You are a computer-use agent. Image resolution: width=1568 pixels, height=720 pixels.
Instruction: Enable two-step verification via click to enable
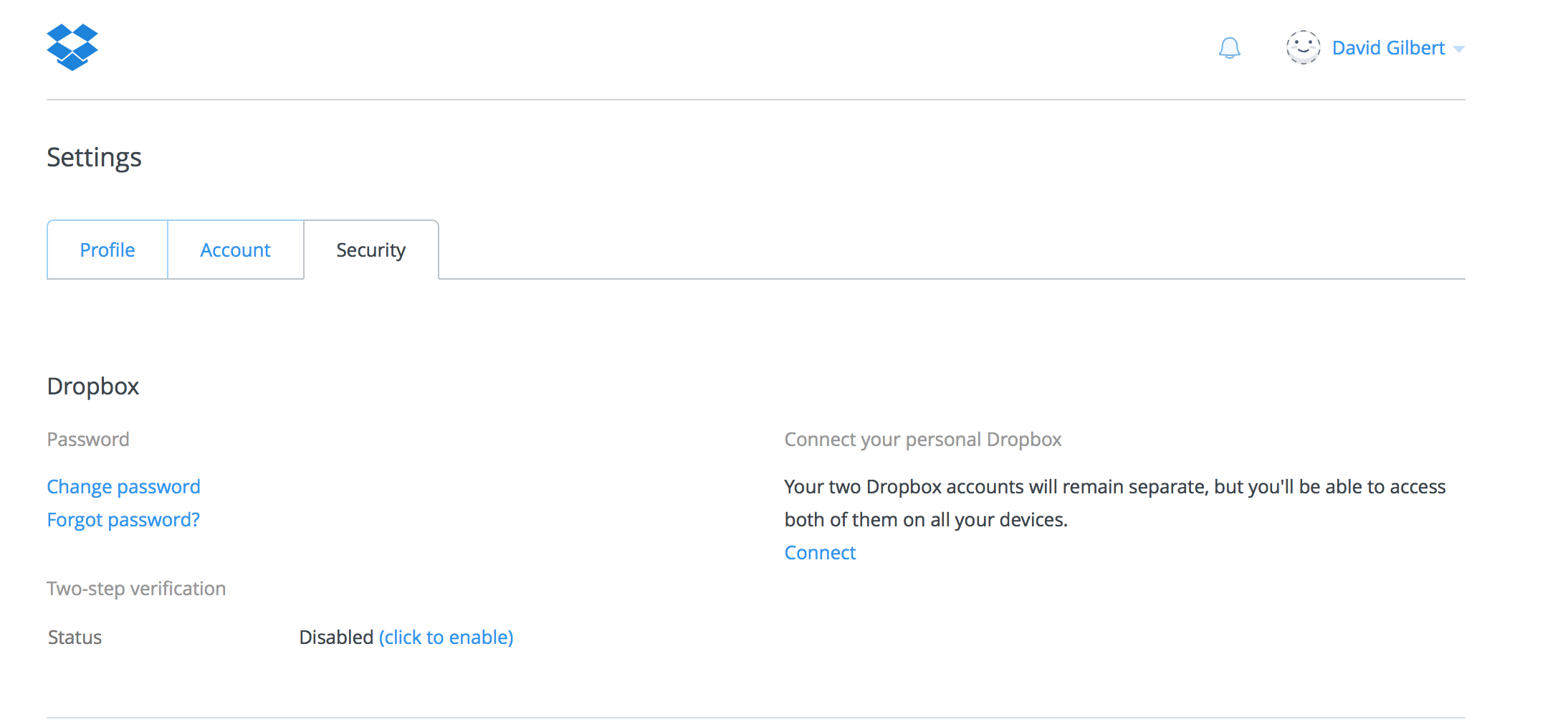pos(446,638)
